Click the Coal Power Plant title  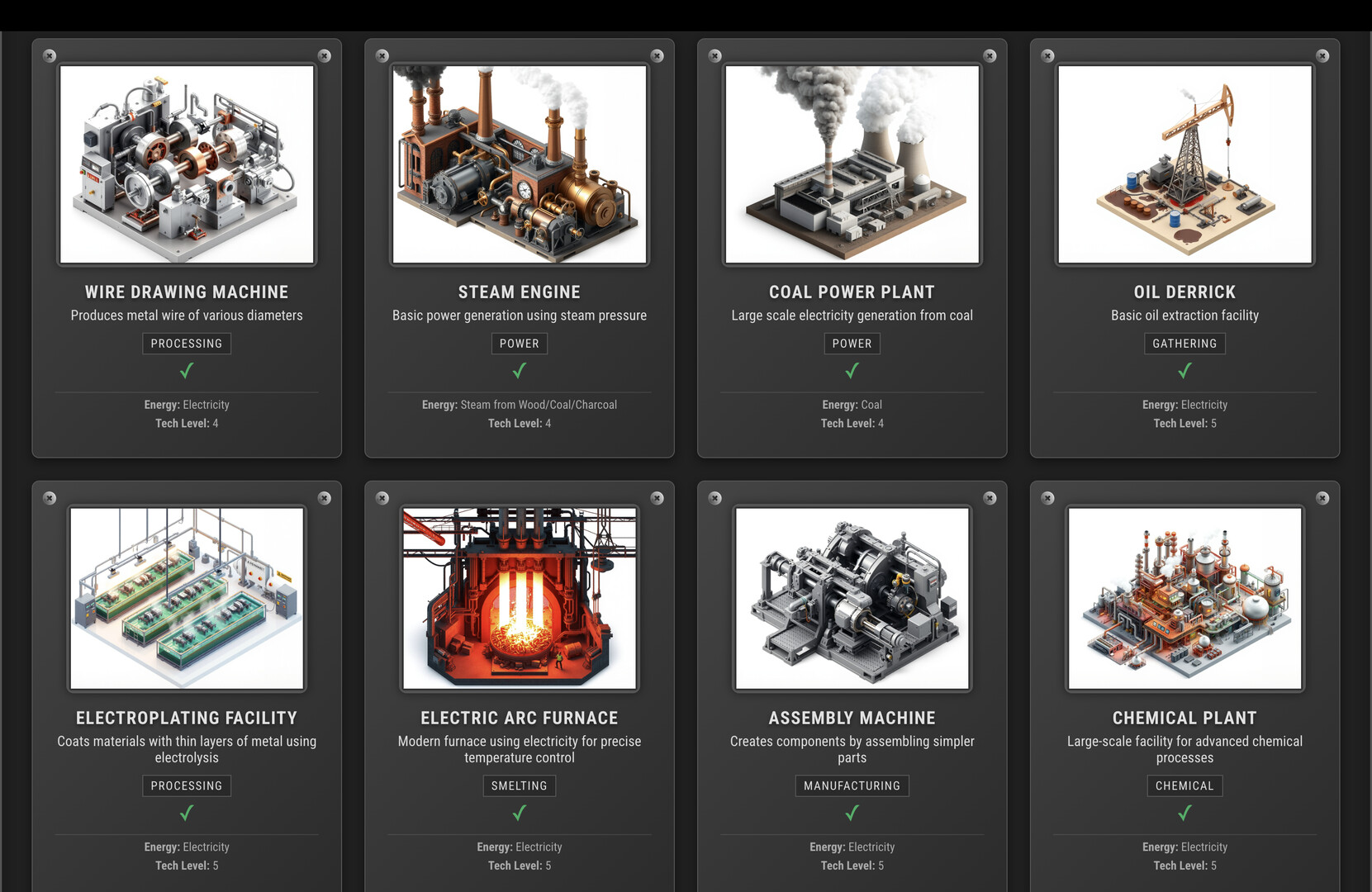tap(852, 292)
